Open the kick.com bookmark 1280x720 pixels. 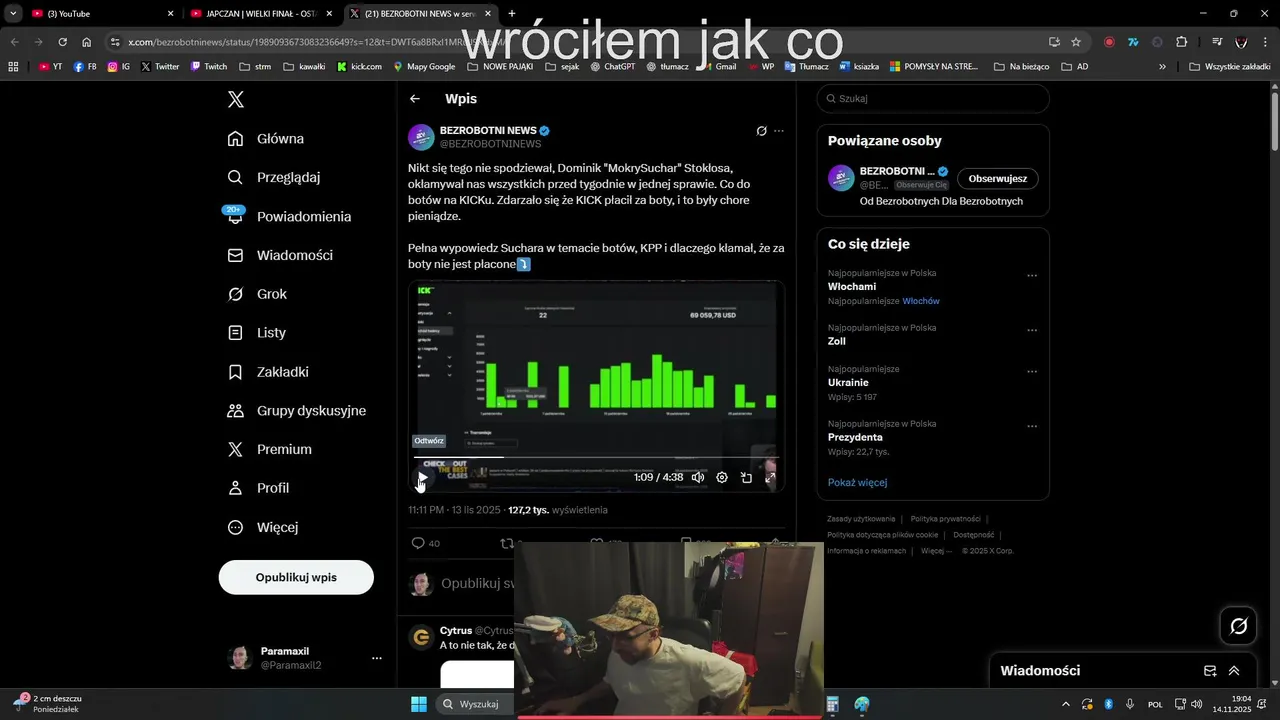359,67
